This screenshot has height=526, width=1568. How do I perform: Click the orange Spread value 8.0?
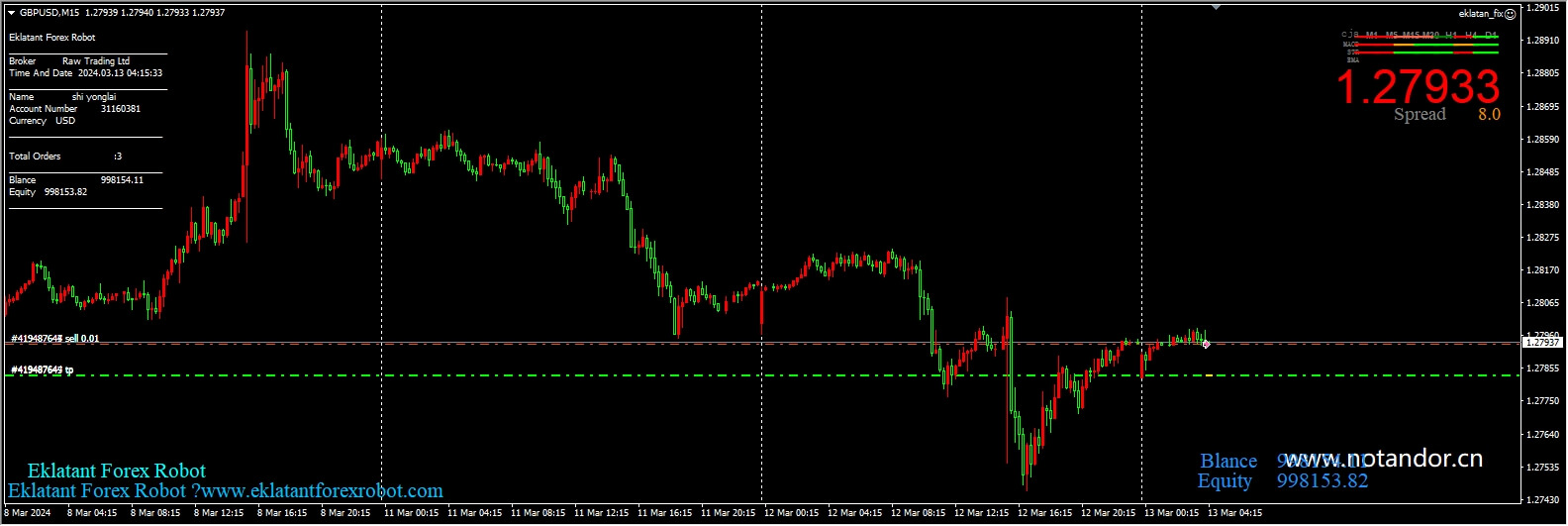(x=1490, y=115)
